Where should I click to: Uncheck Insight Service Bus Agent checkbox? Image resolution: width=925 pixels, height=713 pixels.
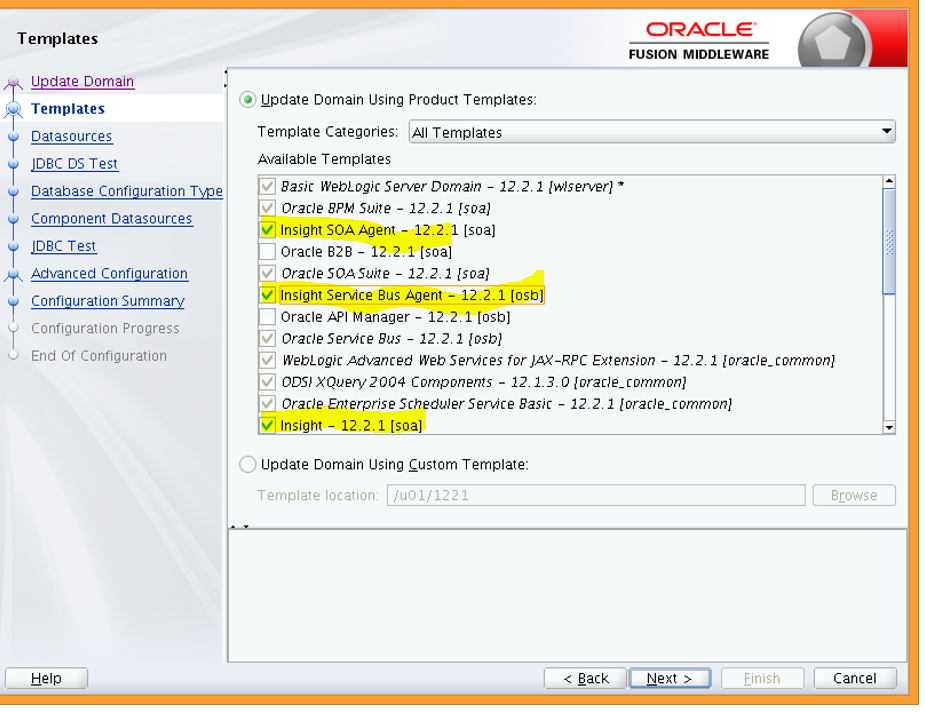click(267, 295)
